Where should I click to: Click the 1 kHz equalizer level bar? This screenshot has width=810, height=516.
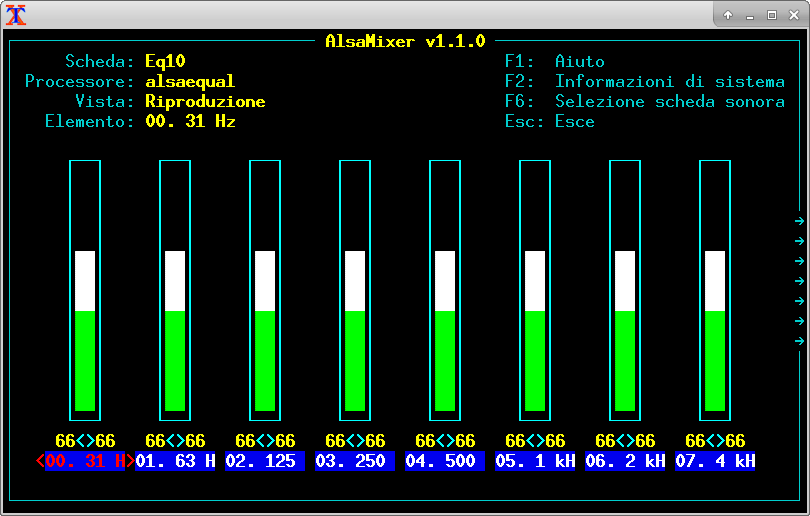[x=535, y=290]
